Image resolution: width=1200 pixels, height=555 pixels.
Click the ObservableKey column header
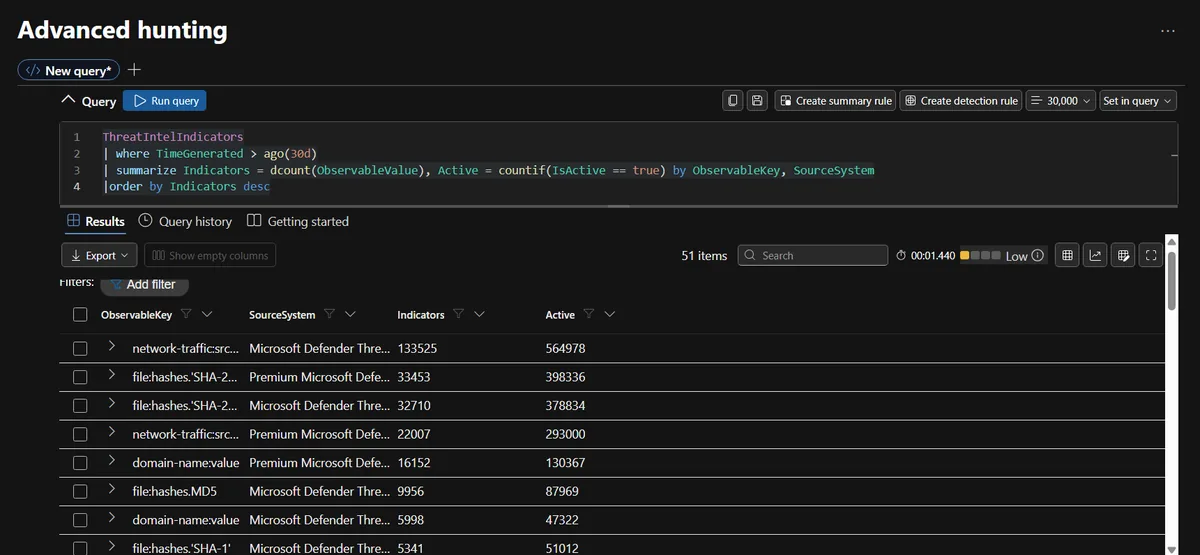click(136, 315)
